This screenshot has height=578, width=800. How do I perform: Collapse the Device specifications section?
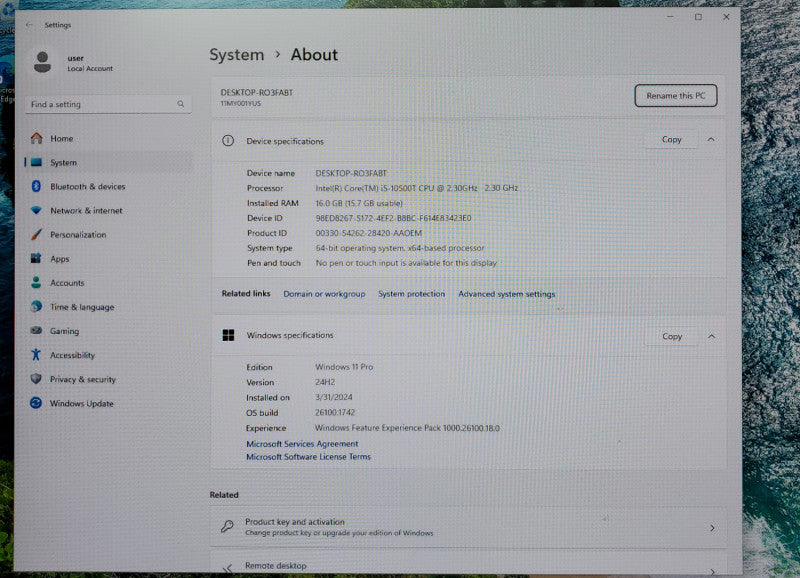point(711,139)
